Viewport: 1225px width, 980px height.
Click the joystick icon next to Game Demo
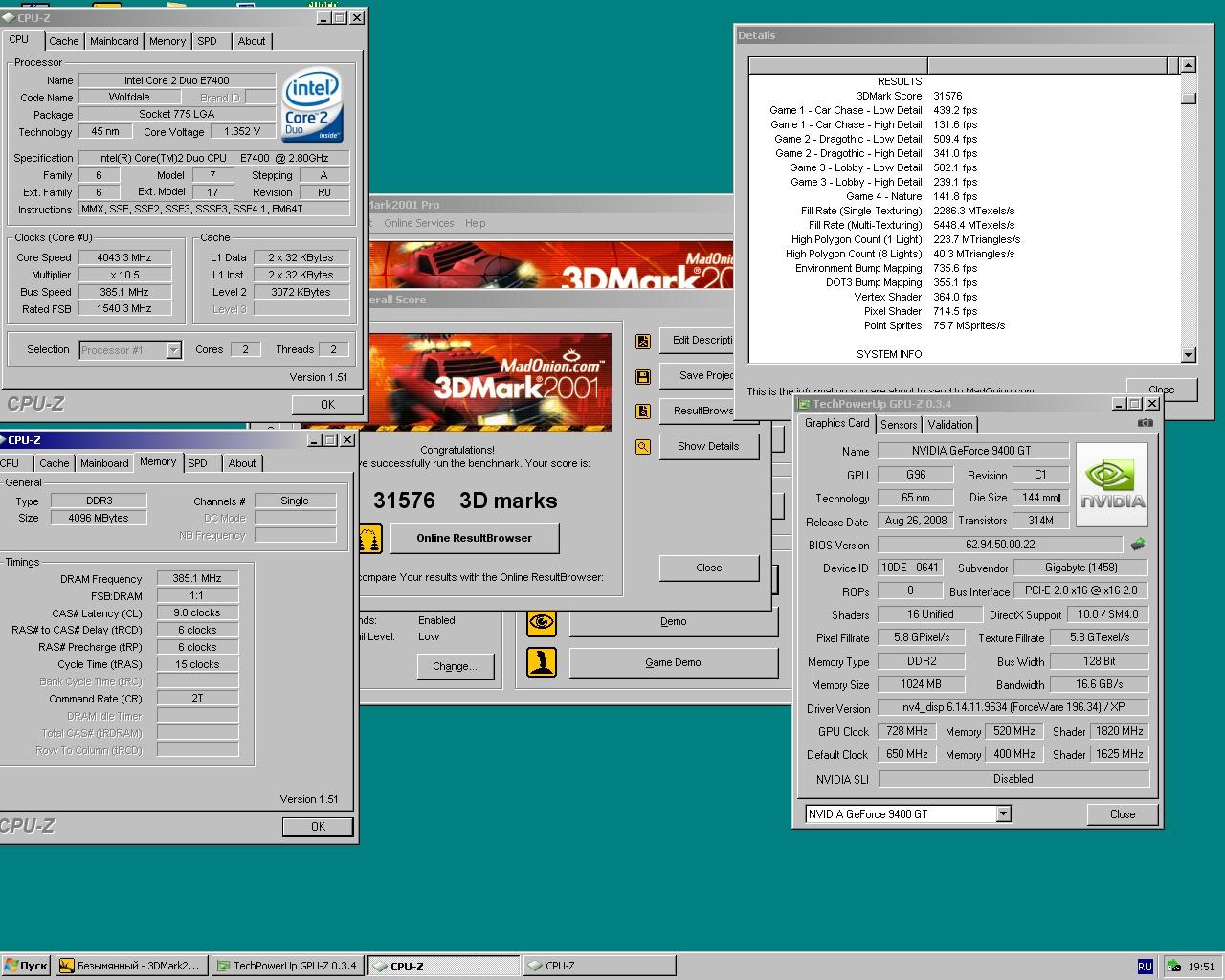542,662
